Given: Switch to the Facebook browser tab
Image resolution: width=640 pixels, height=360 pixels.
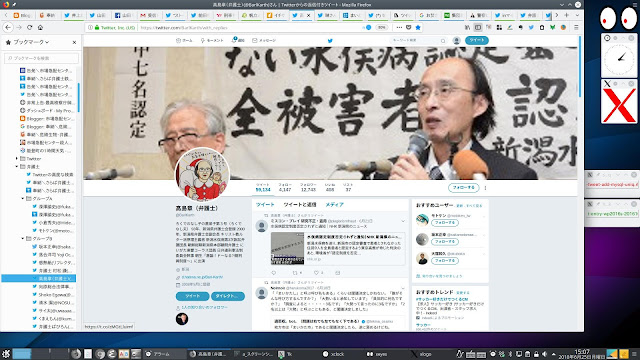Looking at the screenshot, I should pos(124,15).
